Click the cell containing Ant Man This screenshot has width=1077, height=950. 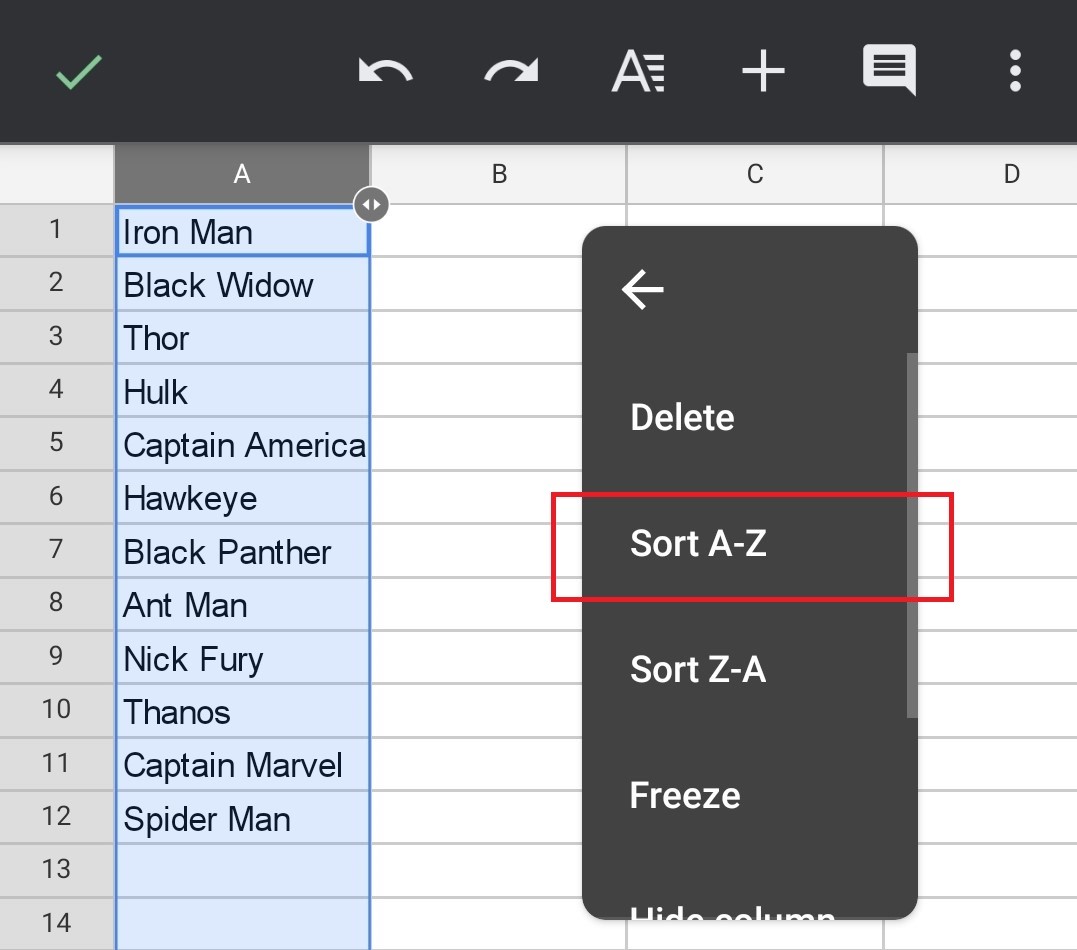[x=243, y=604]
